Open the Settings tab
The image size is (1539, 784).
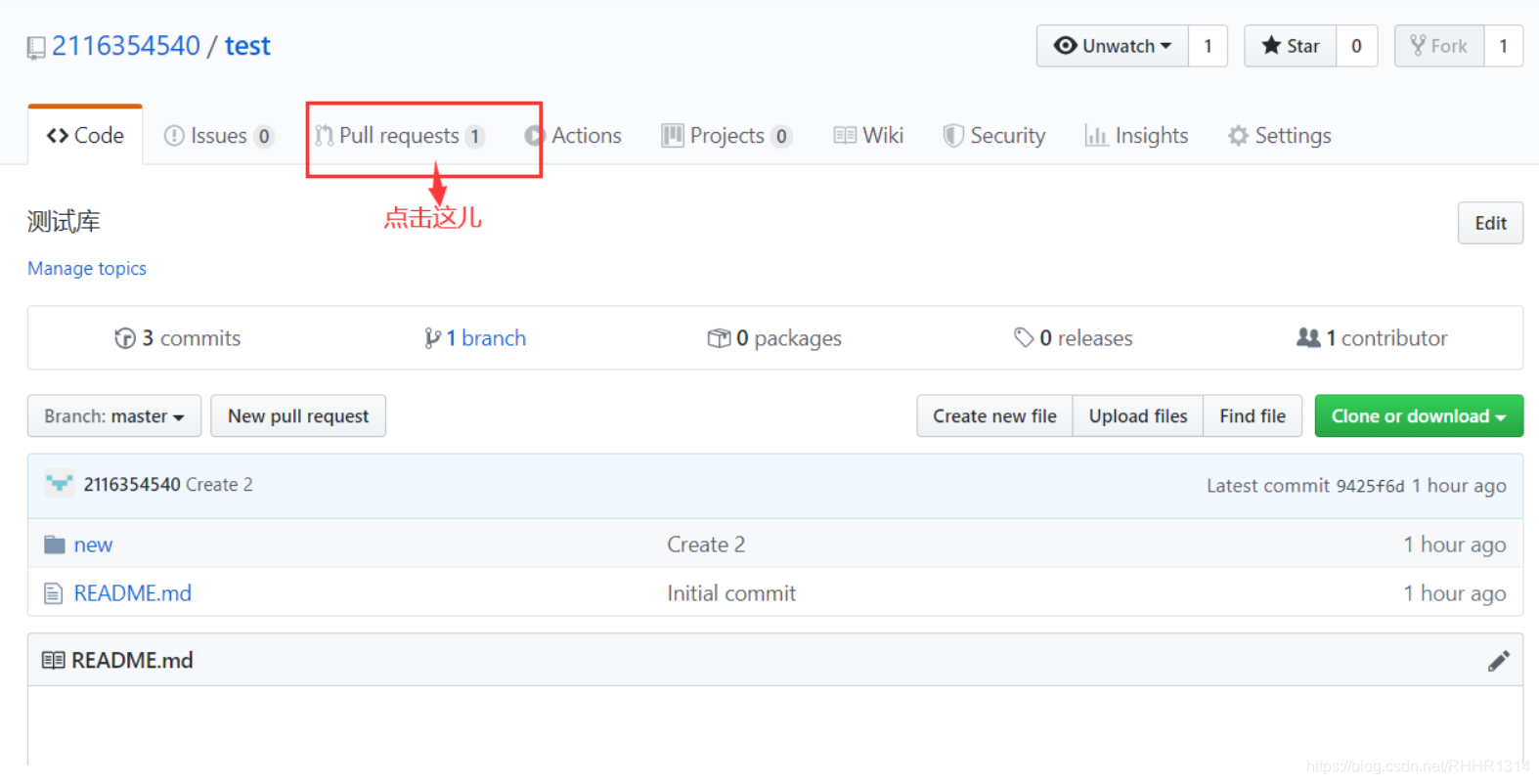[x=1280, y=136]
